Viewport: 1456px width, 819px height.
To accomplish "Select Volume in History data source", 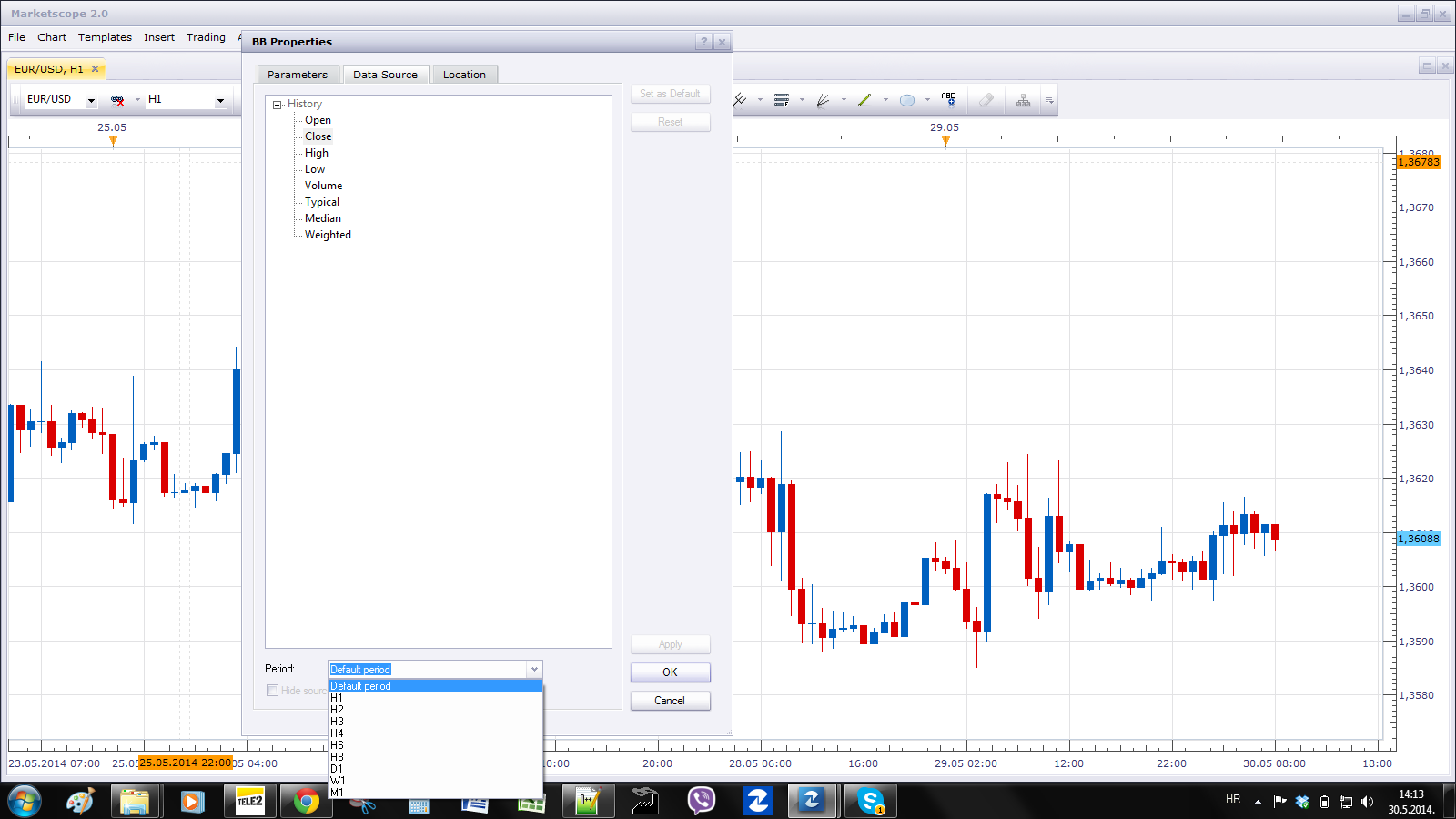I will 323,186.
